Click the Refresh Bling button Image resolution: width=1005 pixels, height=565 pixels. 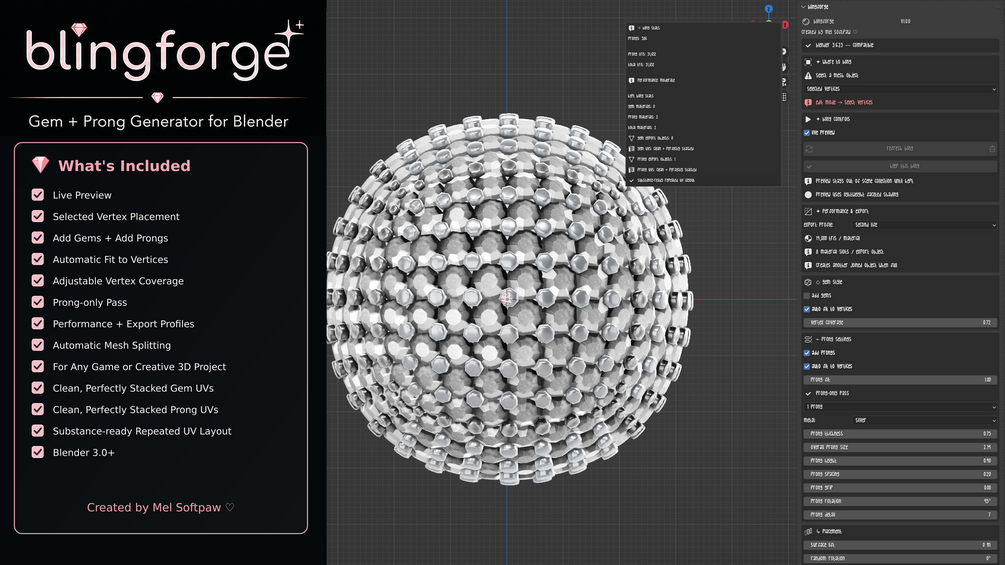[894, 149]
